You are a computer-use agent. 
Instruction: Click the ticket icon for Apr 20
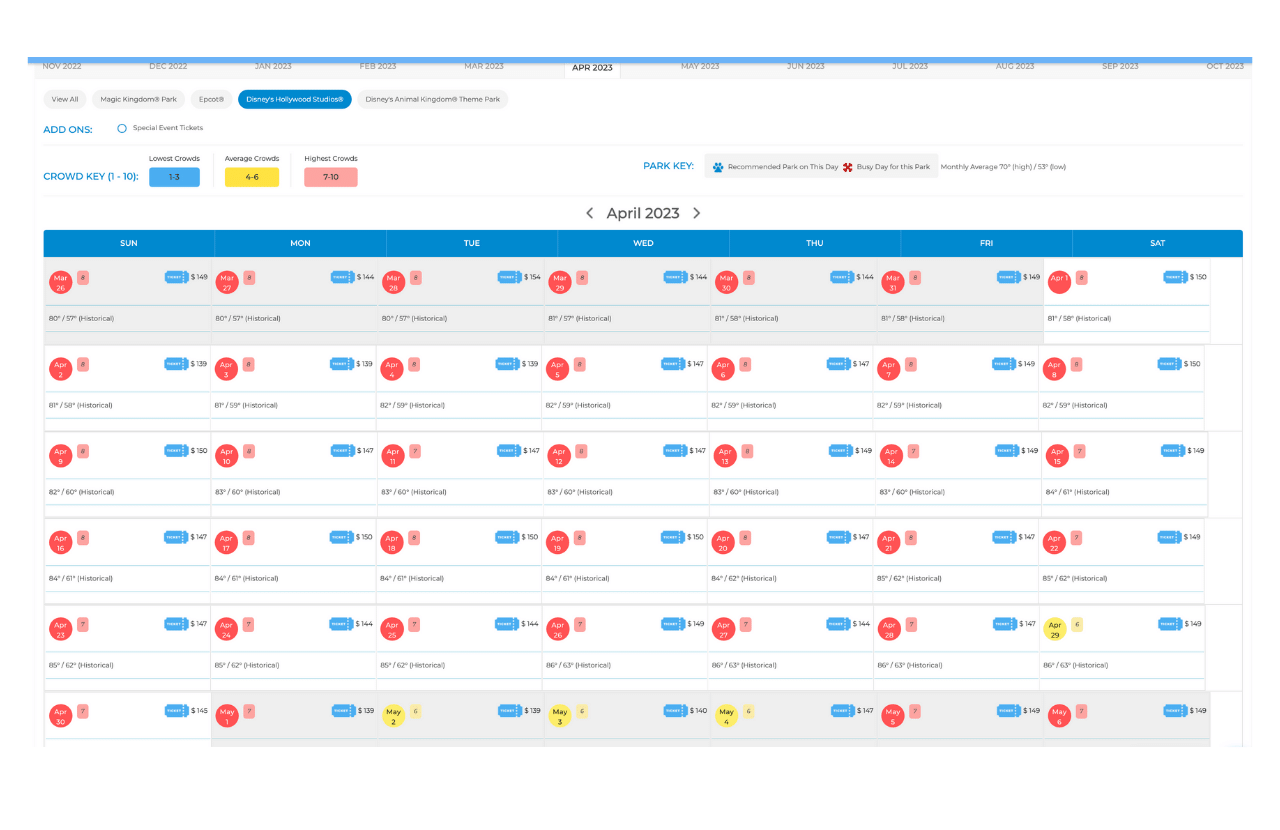(x=838, y=537)
